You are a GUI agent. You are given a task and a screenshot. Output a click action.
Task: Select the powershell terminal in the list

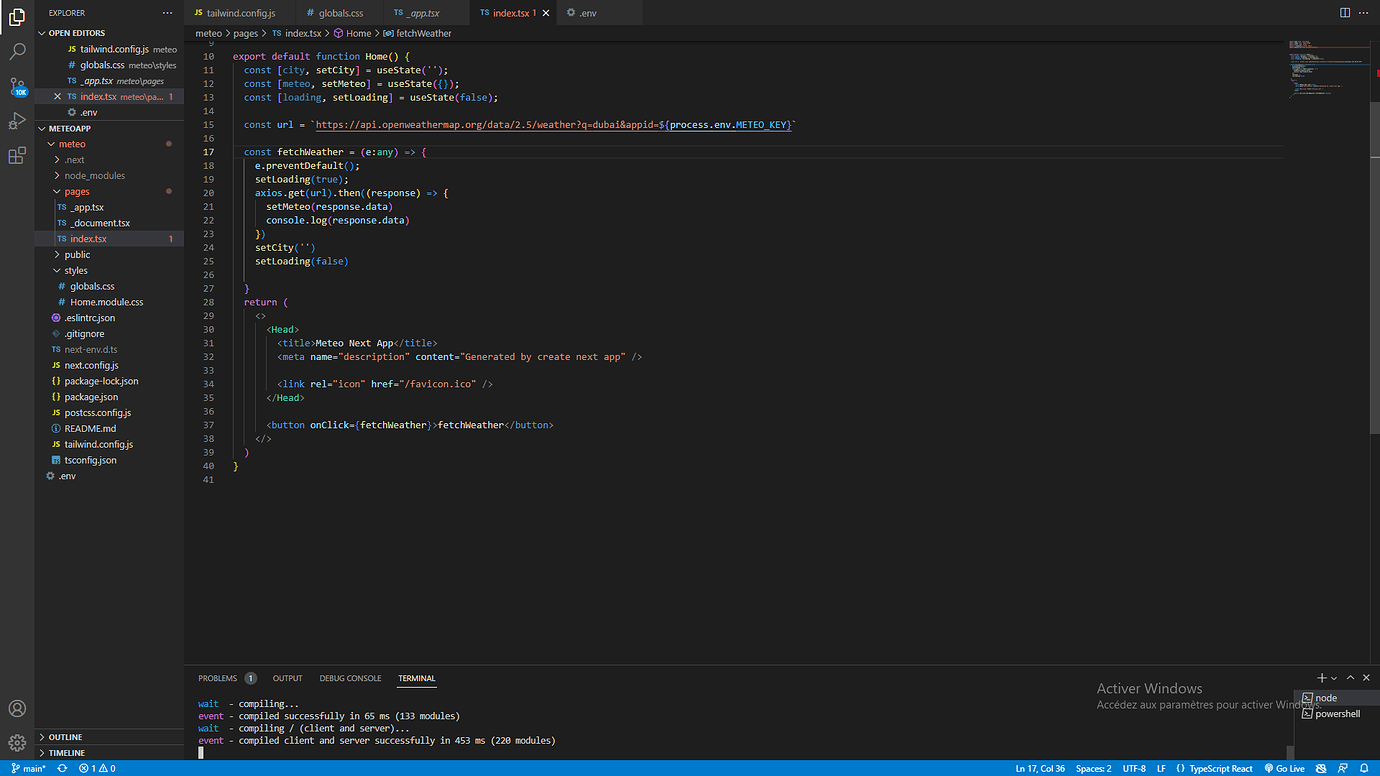1337,714
